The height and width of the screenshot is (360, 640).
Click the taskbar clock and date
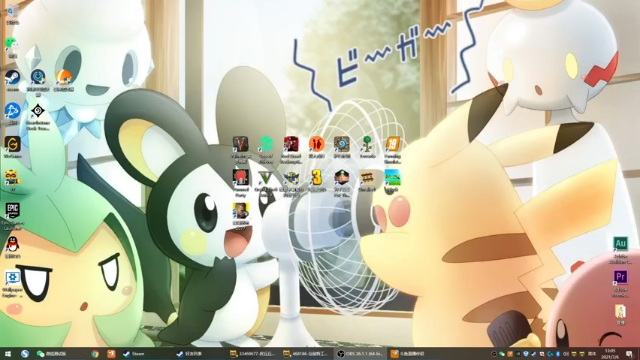point(610,354)
